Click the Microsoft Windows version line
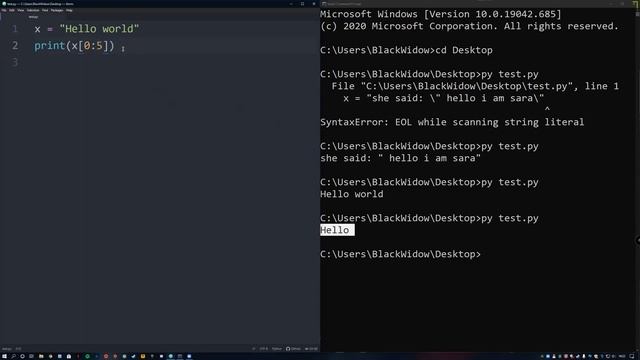 click(441, 14)
